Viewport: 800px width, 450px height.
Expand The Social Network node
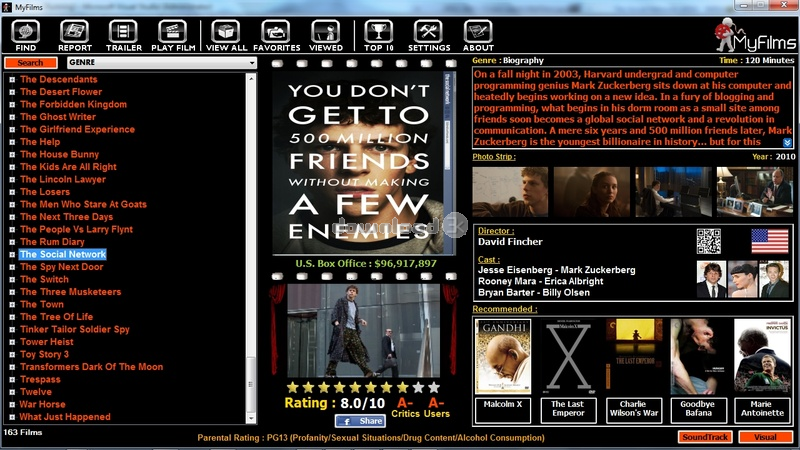(12, 255)
